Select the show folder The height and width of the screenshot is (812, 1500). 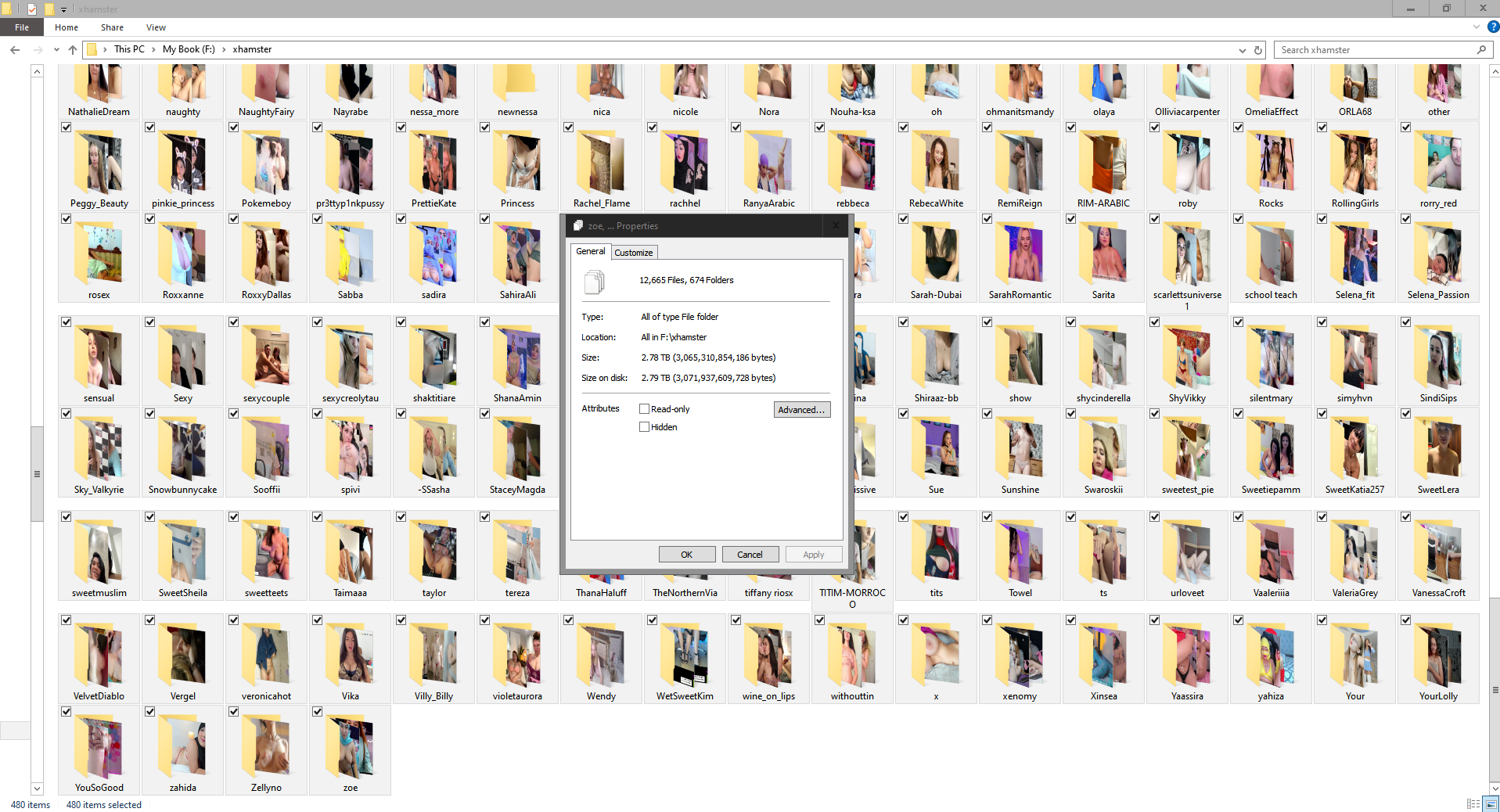tap(1020, 361)
